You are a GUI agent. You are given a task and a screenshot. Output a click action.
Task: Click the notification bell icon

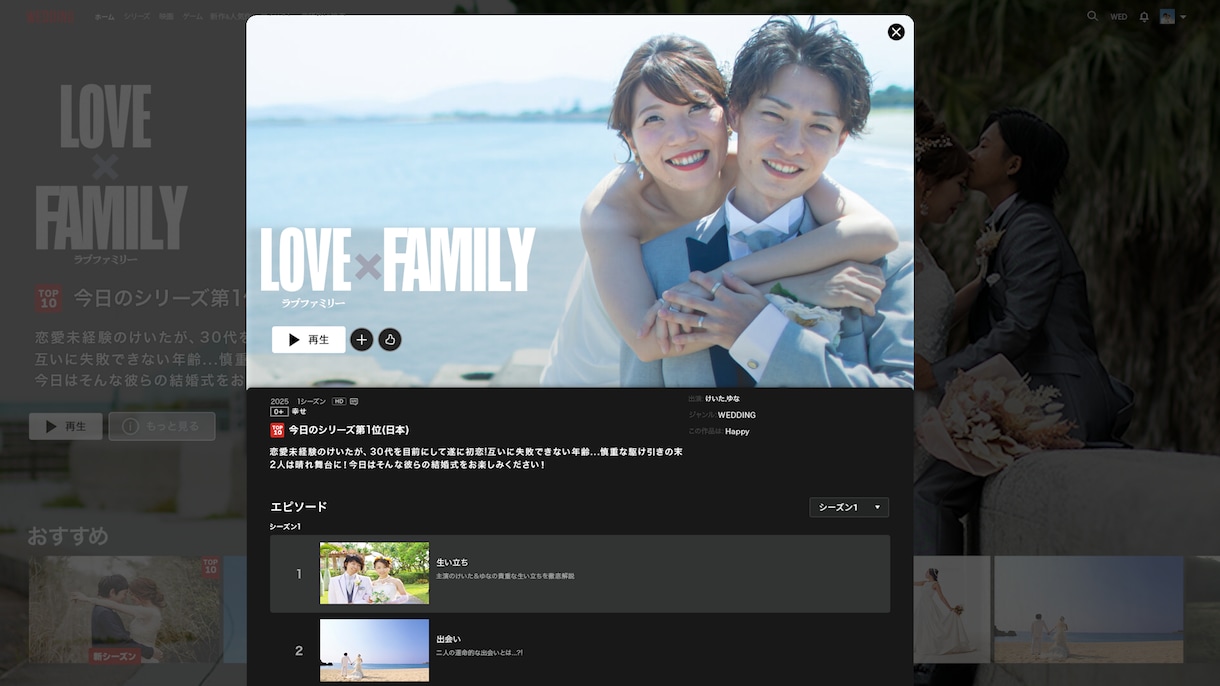pyautogui.click(x=1144, y=16)
